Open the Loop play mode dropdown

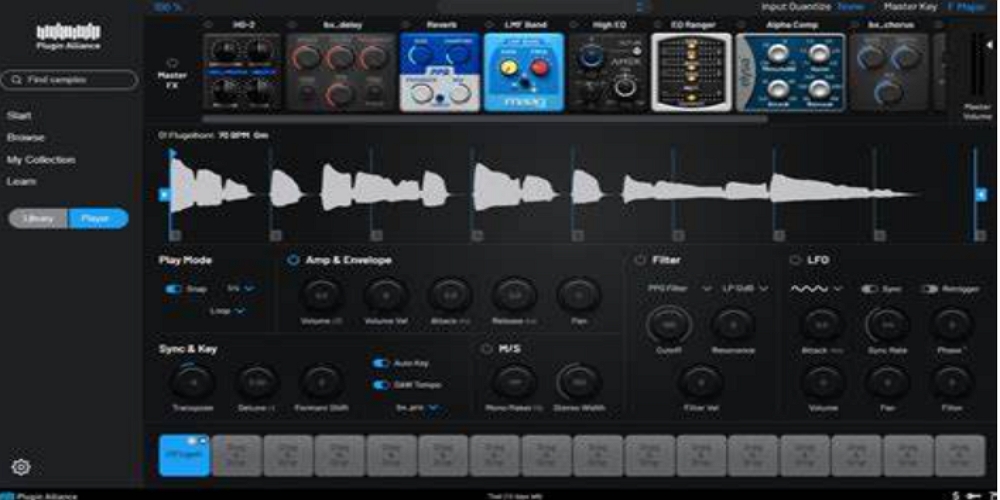point(228,311)
